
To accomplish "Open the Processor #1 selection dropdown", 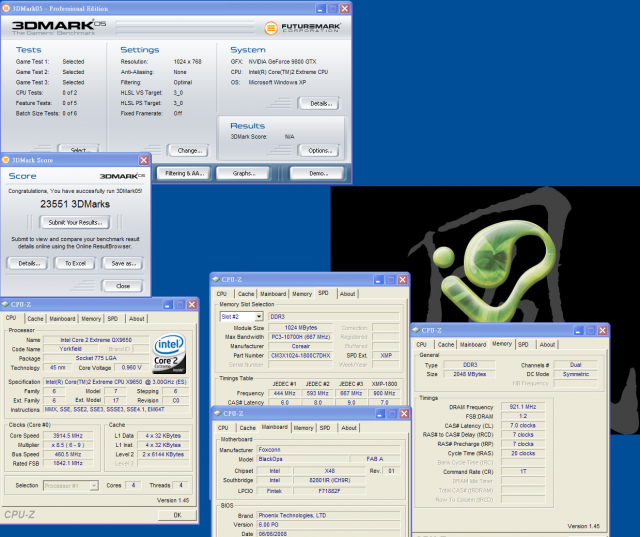I will [94, 486].
